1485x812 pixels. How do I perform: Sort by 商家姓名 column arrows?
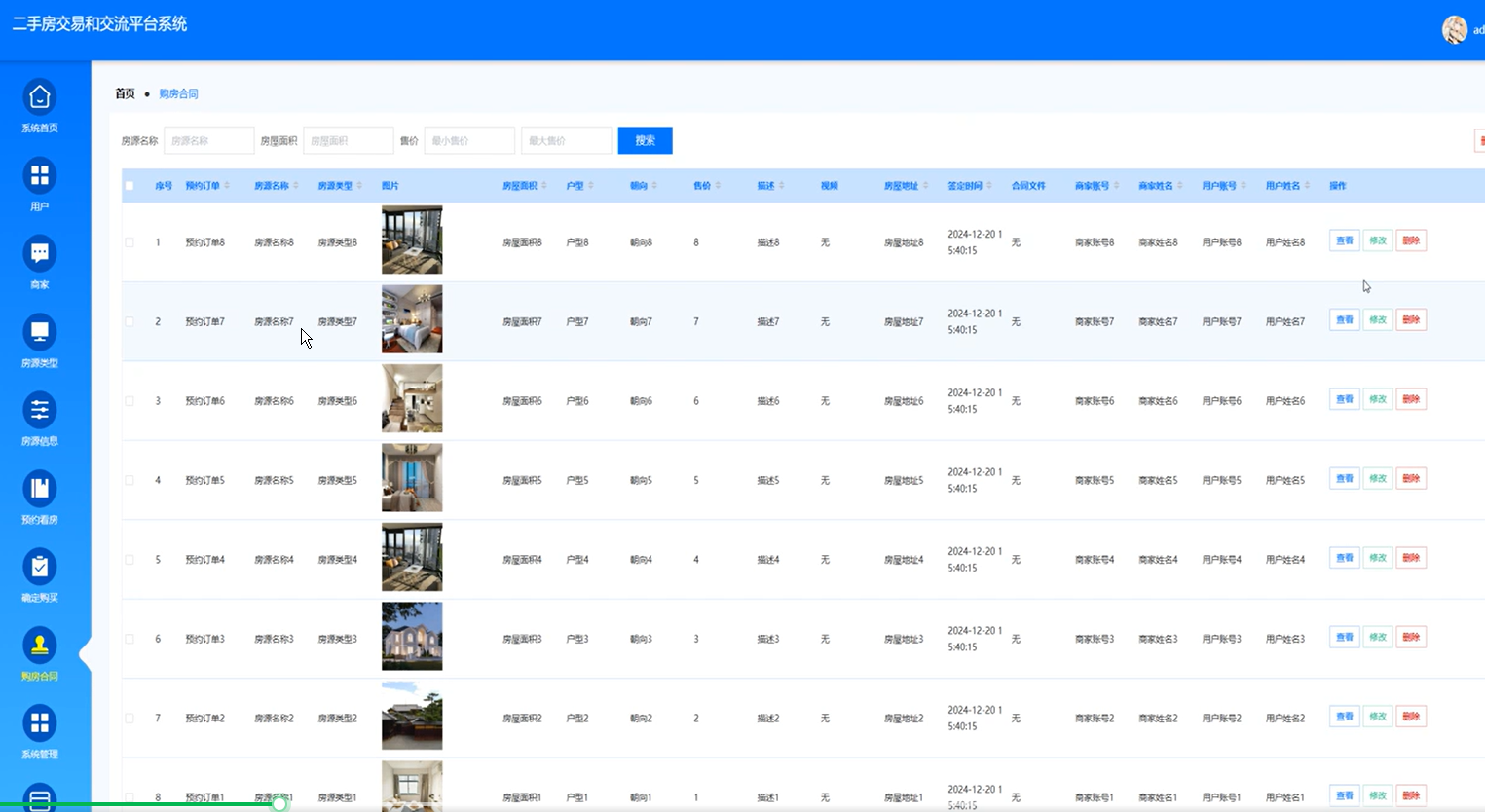pyautogui.click(x=1180, y=186)
